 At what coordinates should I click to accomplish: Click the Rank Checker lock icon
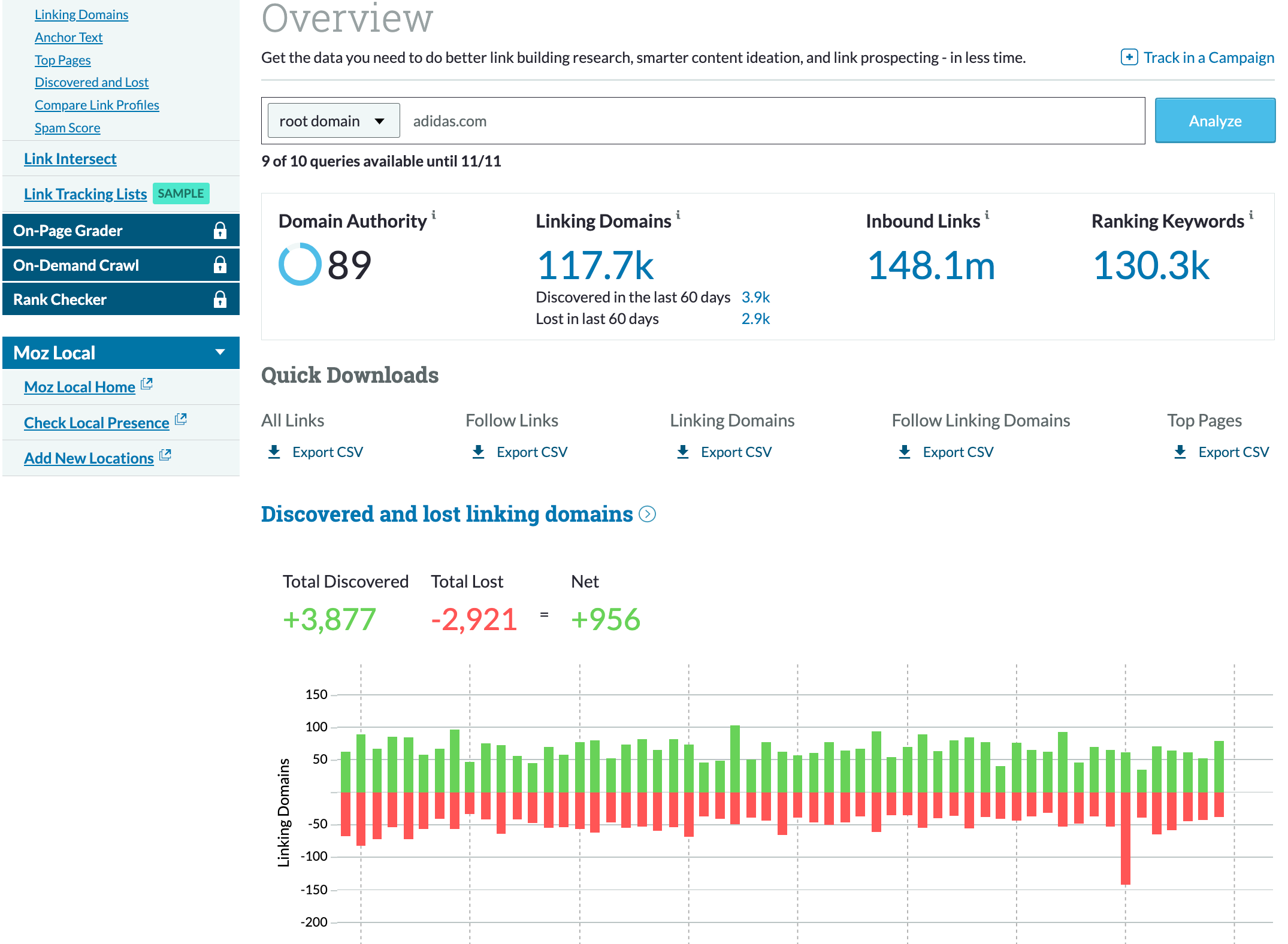[220, 299]
